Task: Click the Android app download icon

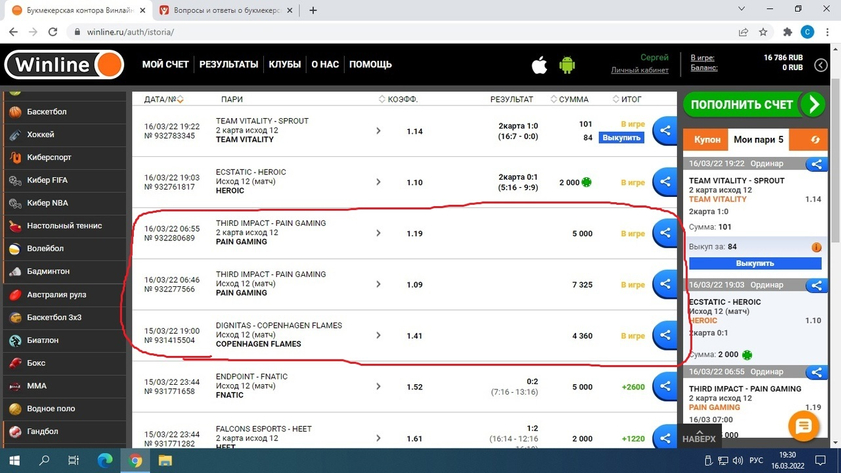Action: [567, 65]
